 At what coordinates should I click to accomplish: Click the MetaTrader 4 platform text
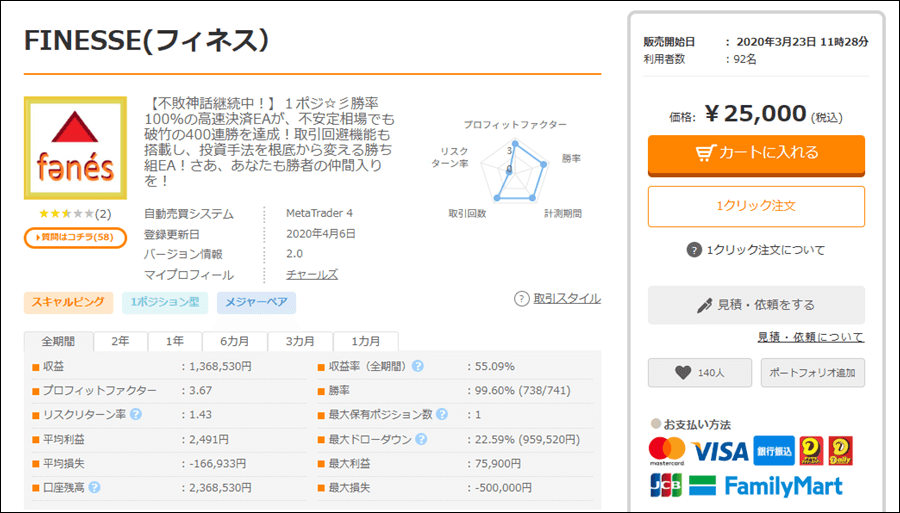point(319,213)
